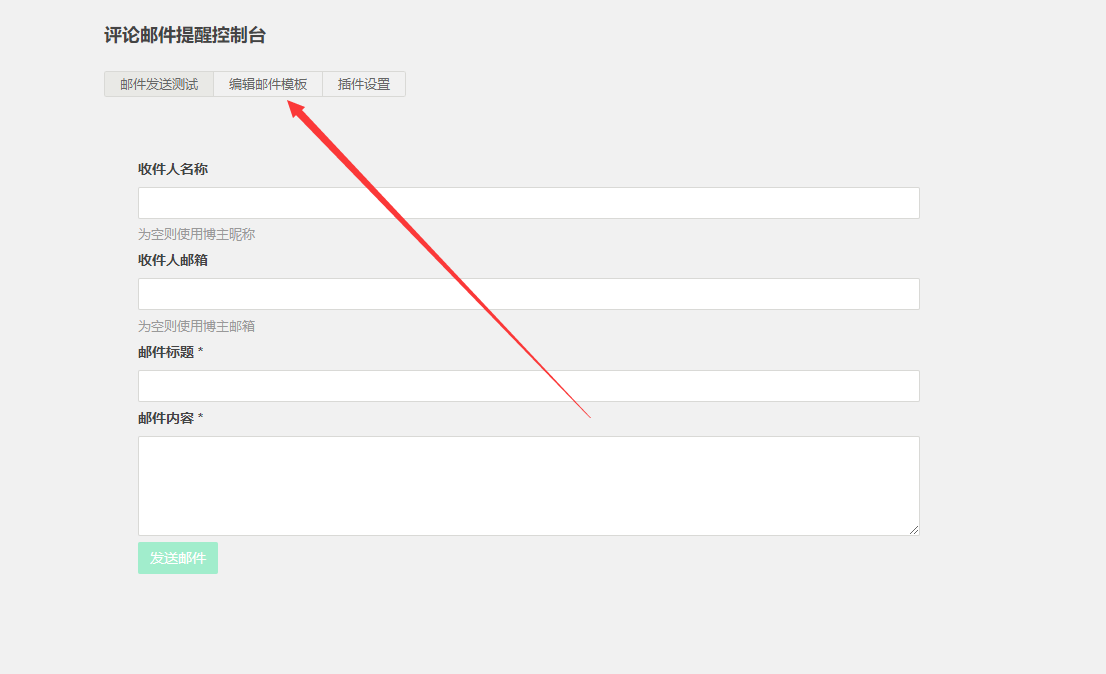Click the asterisk next to 邮件标题

coord(202,352)
